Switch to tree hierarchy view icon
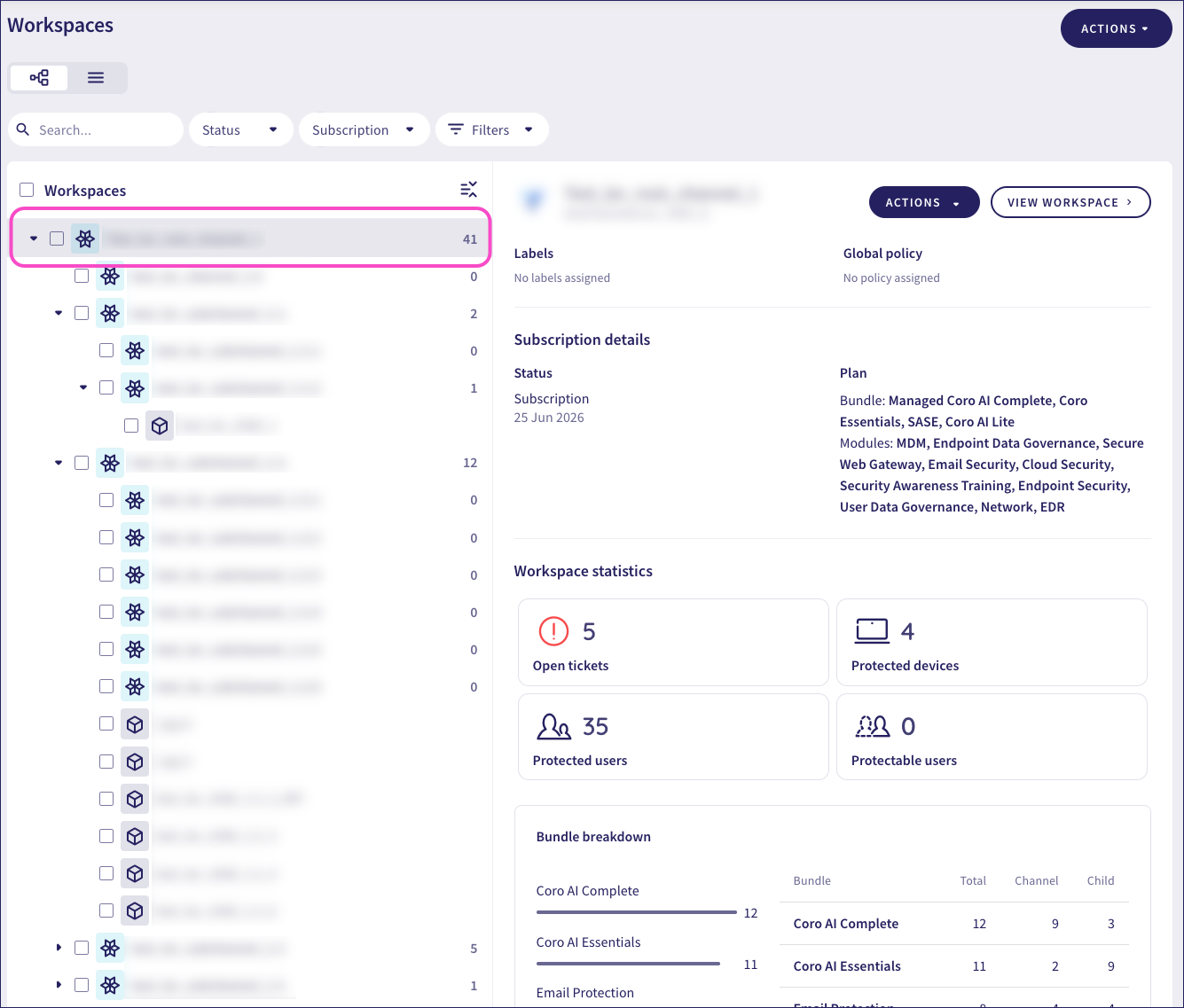Screen dimensions: 1184x1008 click(x=39, y=78)
